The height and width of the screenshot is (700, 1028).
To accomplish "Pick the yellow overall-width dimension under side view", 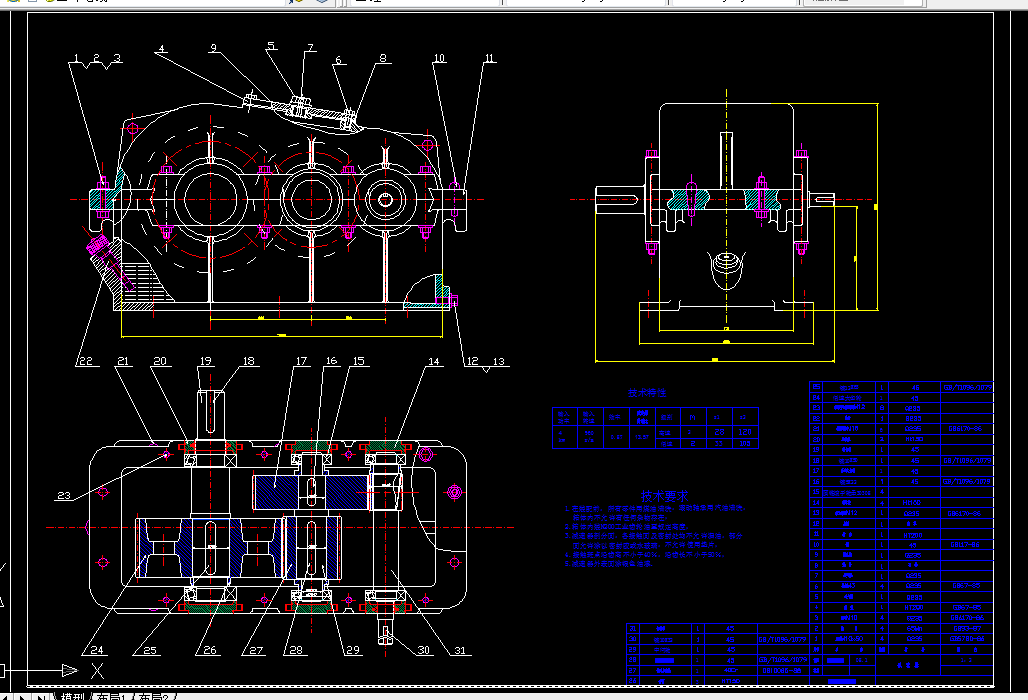I will pyautogui.click(x=715, y=360).
